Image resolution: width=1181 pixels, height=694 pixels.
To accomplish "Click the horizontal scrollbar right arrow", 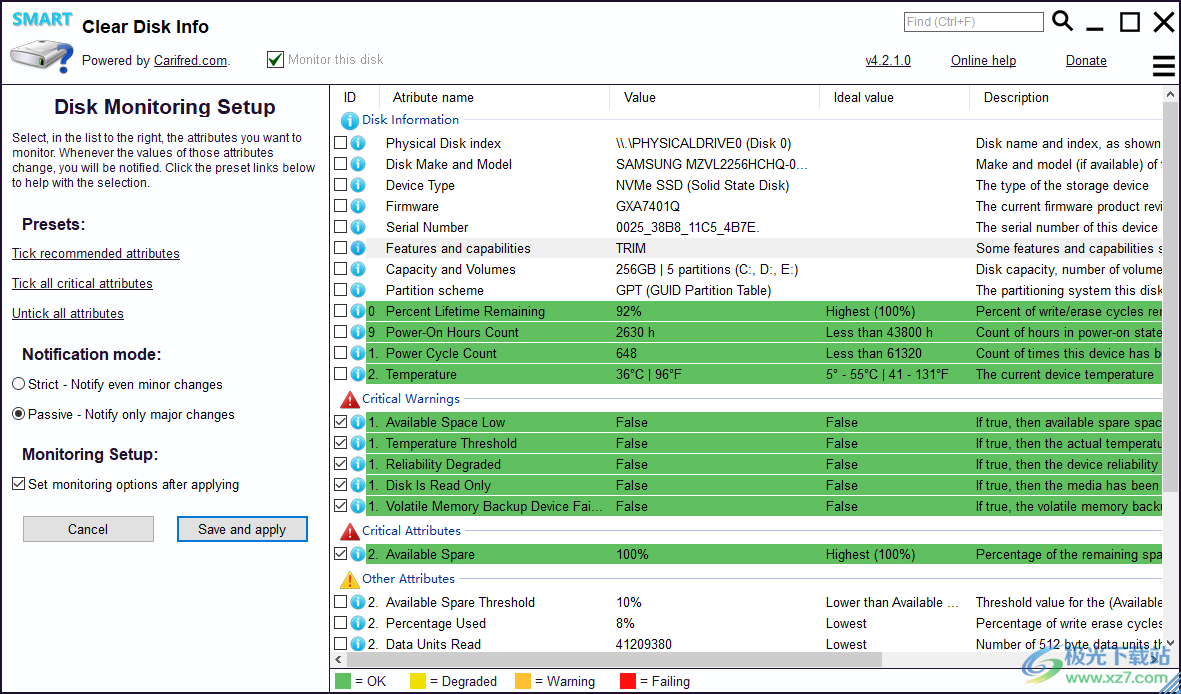I will pos(1155,660).
